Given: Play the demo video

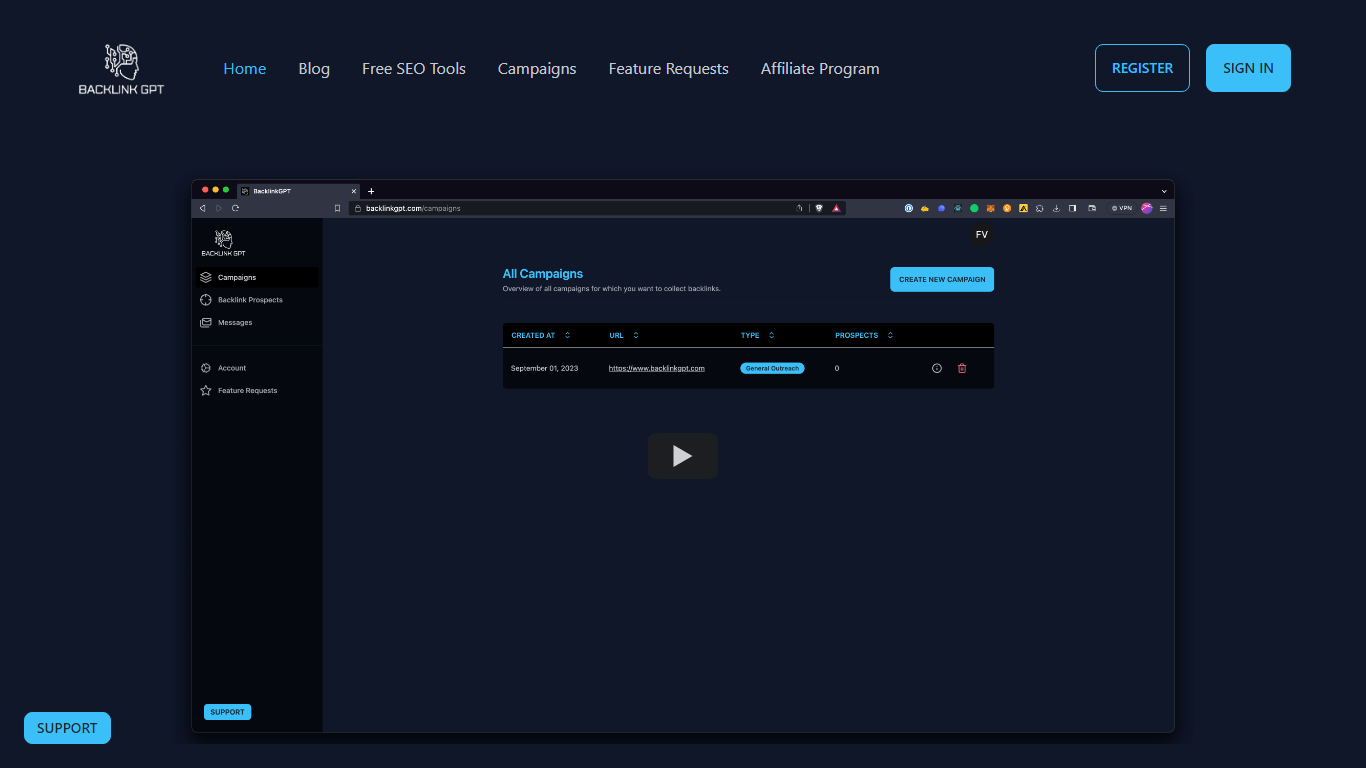Looking at the screenshot, I should pyautogui.click(x=682, y=456).
